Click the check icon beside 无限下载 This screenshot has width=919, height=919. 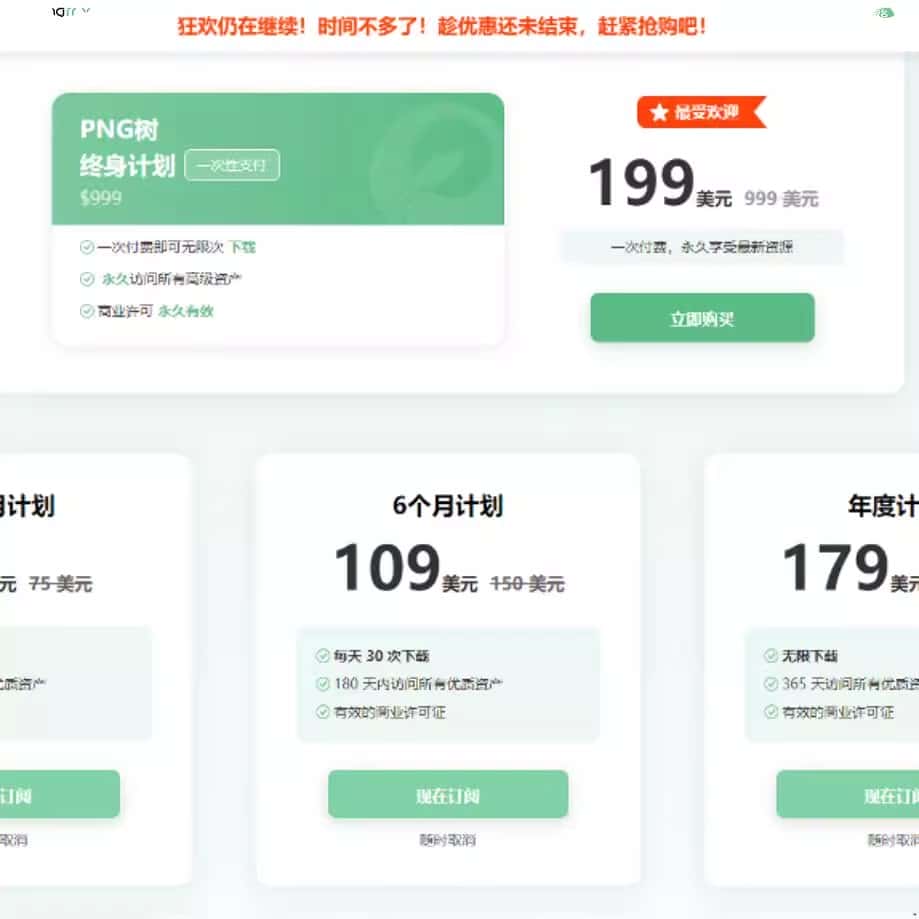point(771,655)
